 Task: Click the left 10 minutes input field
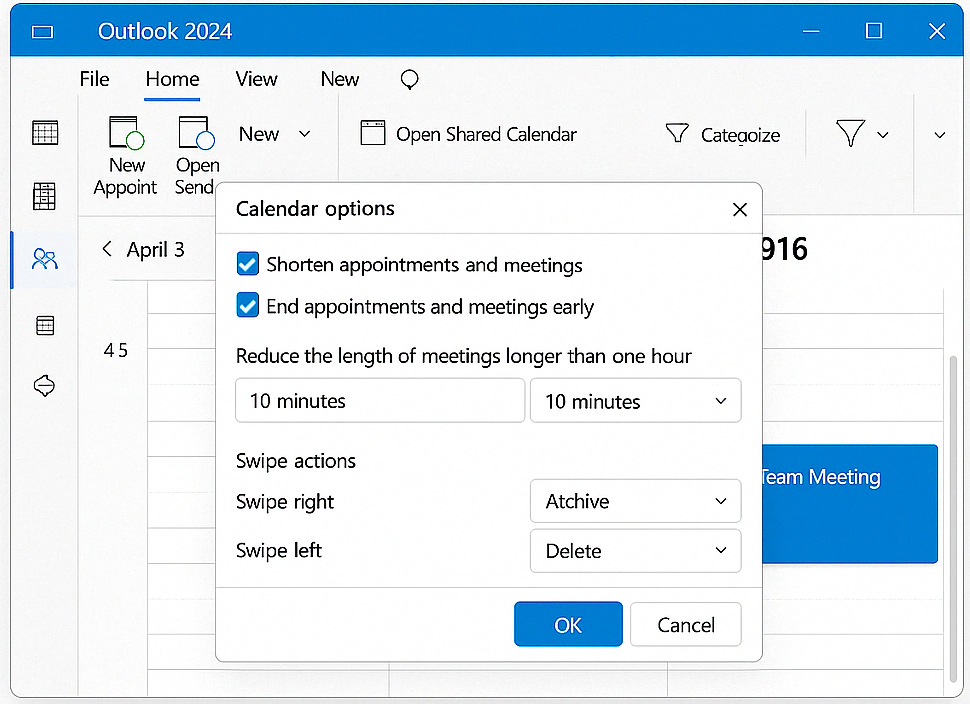tap(380, 401)
